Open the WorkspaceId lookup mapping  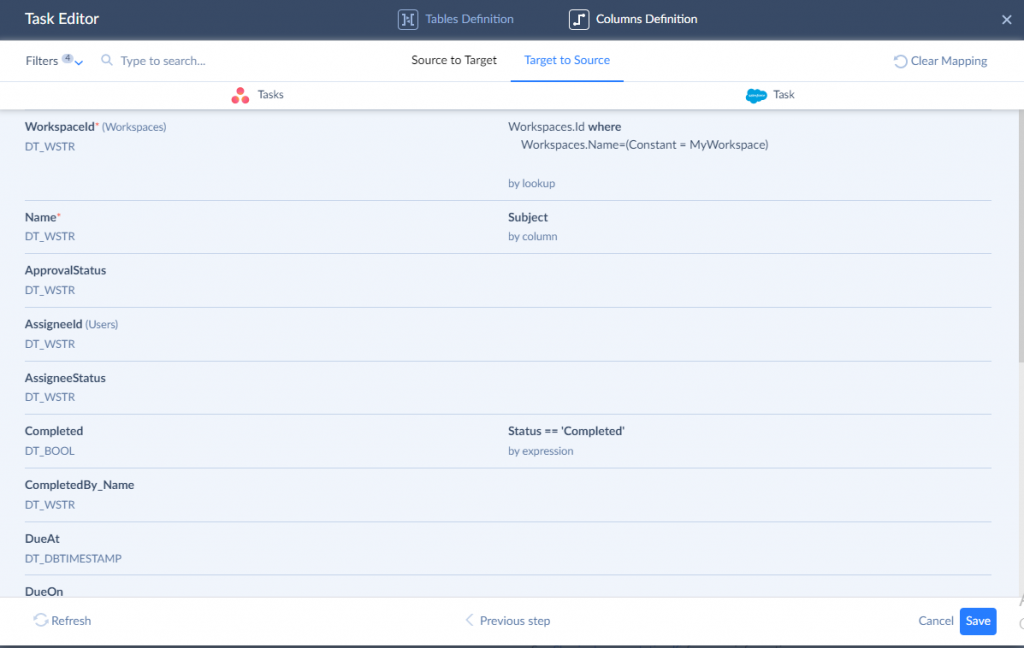click(638, 145)
